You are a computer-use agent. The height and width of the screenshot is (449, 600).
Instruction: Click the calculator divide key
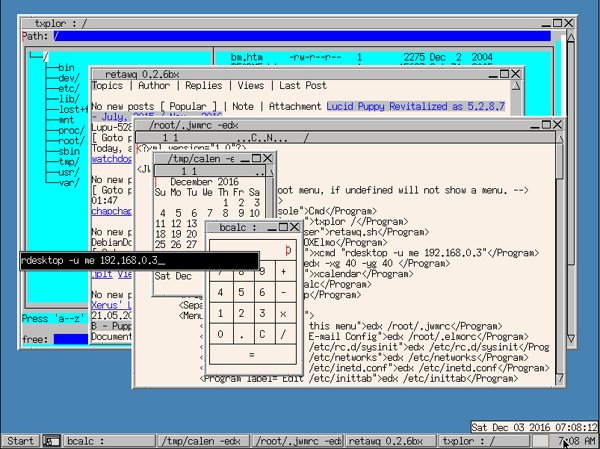pyautogui.click(x=284, y=334)
